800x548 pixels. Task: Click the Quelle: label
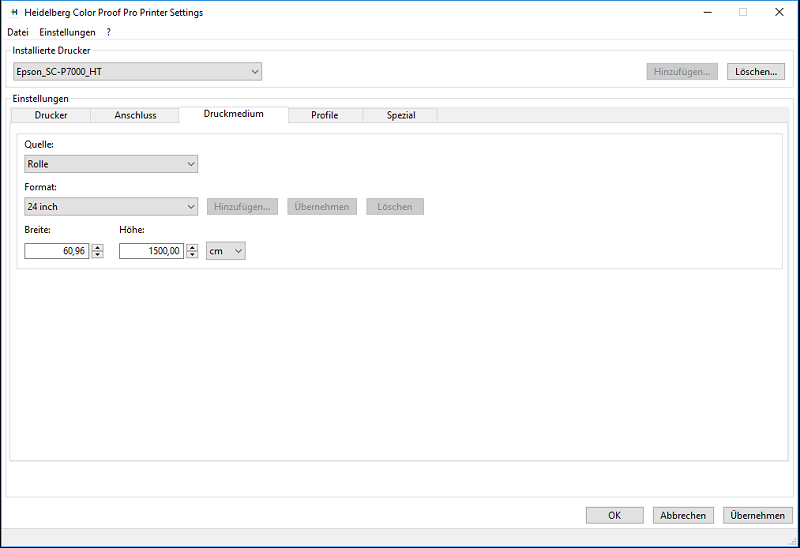point(39,144)
